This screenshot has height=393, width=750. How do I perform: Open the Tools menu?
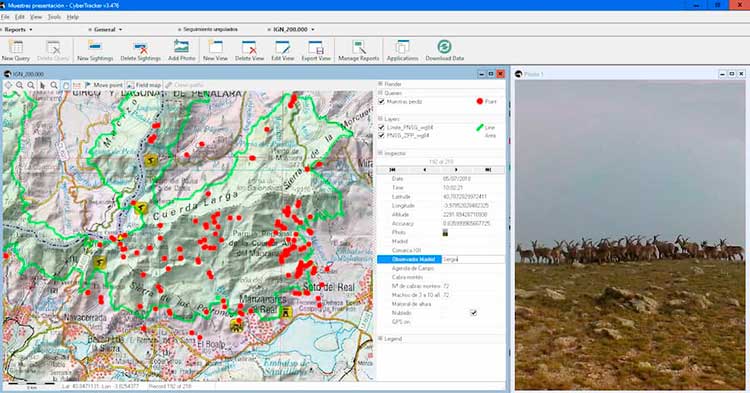[x=54, y=17]
